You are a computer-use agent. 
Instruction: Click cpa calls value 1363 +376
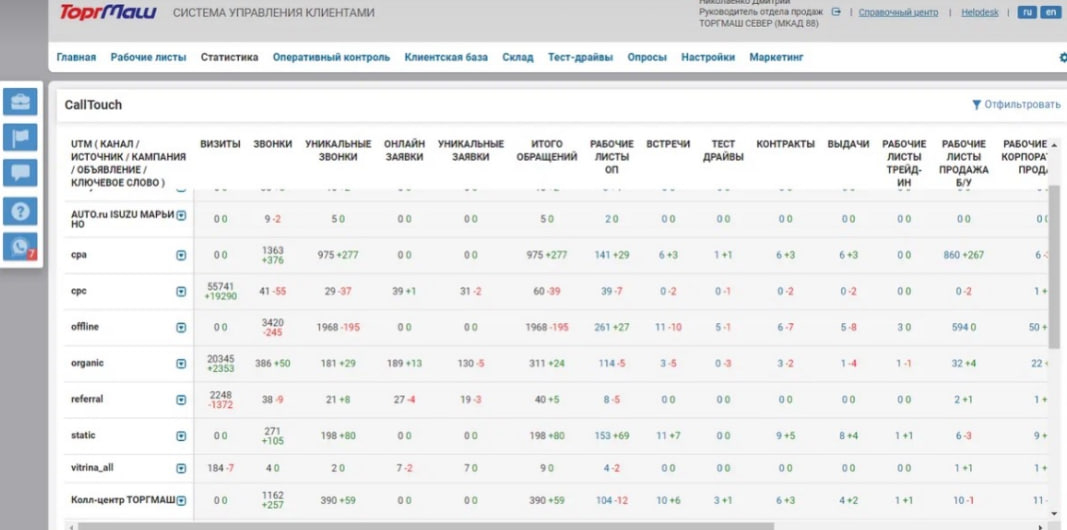[273, 255]
